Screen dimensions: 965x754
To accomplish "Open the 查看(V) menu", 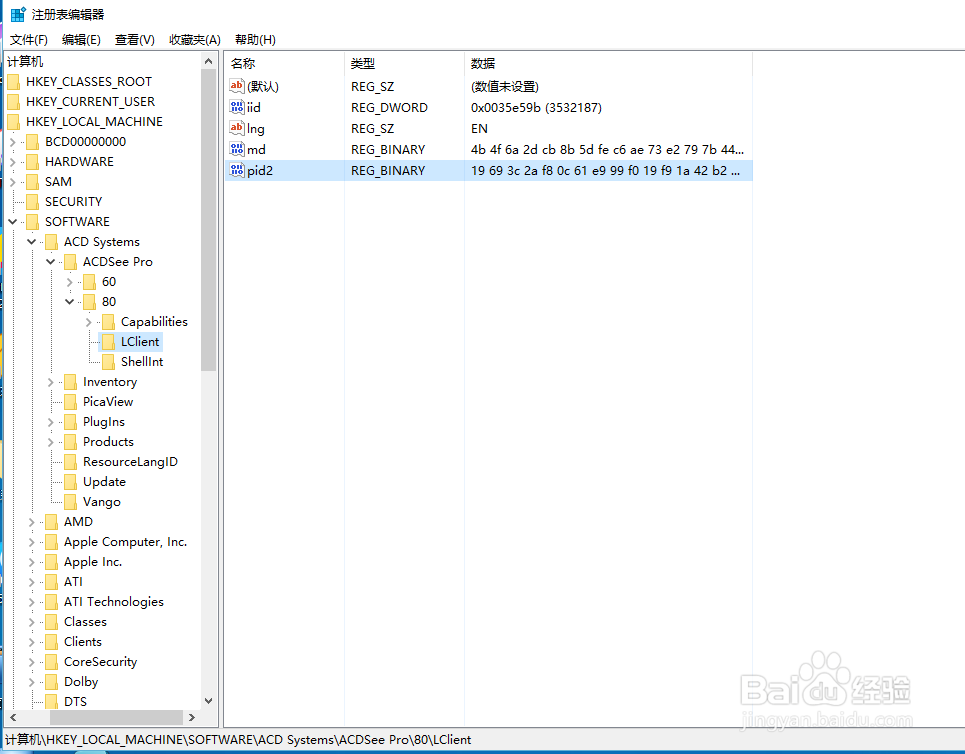I will (x=135, y=40).
